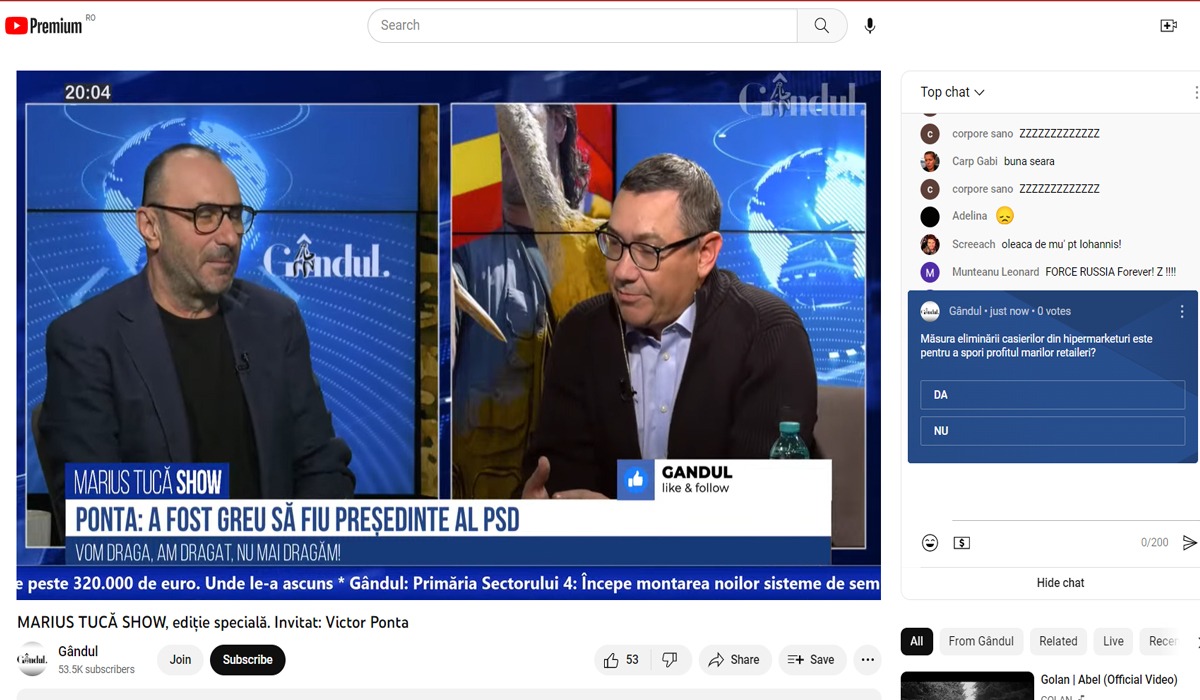Click 'FORCE RUSSIA Forever! Z !!!!' chat message
1200x700 pixels.
(1110, 272)
